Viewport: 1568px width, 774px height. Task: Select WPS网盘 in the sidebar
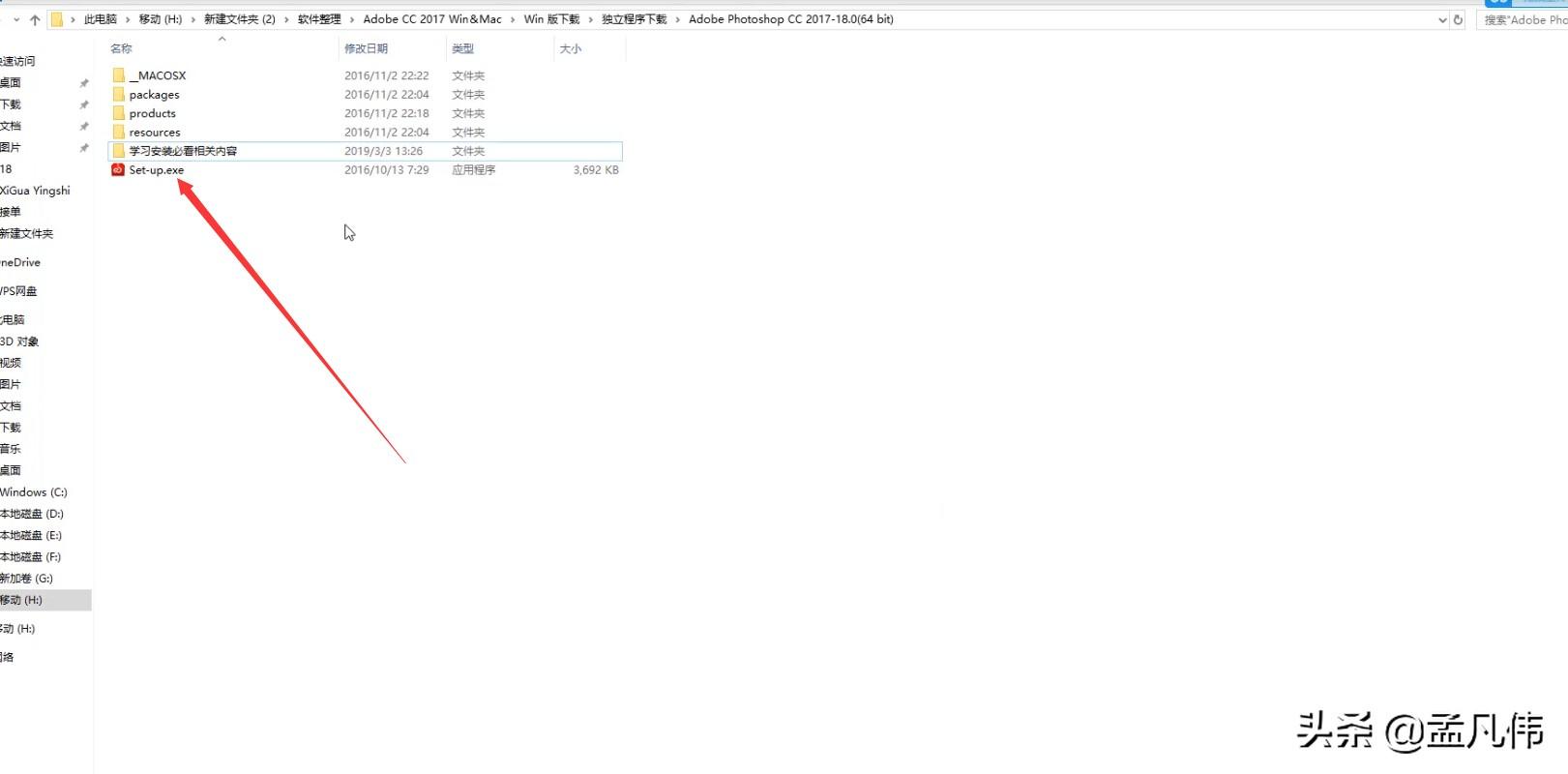18,291
